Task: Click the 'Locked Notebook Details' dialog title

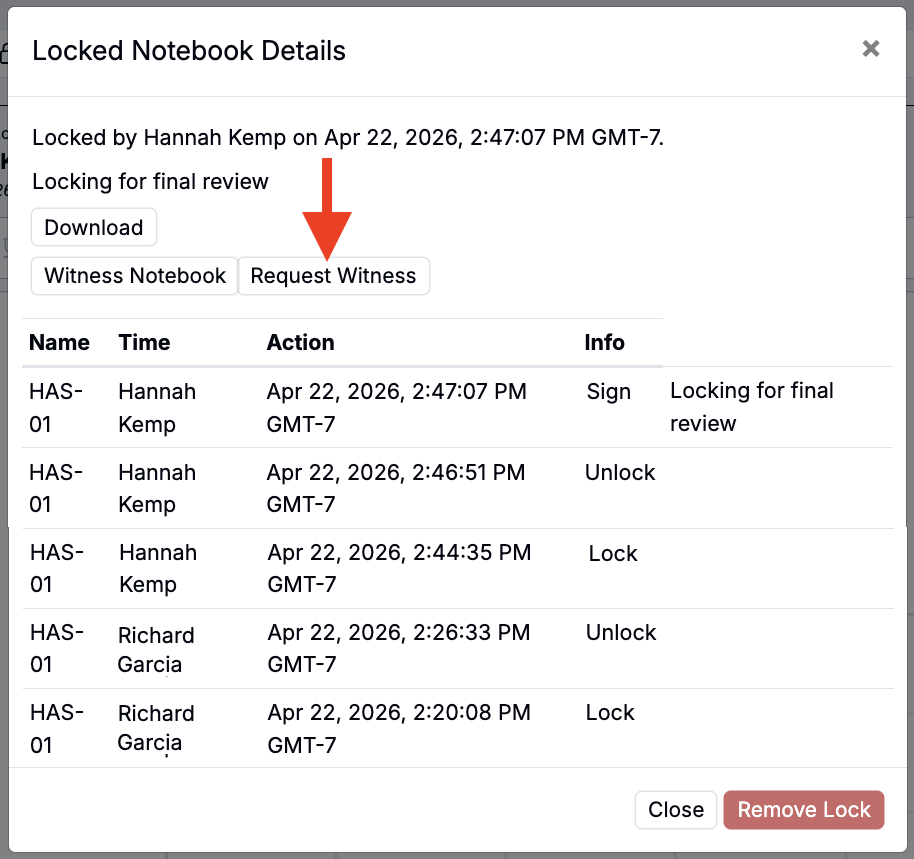Action: pyautogui.click(x=189, y=51)
